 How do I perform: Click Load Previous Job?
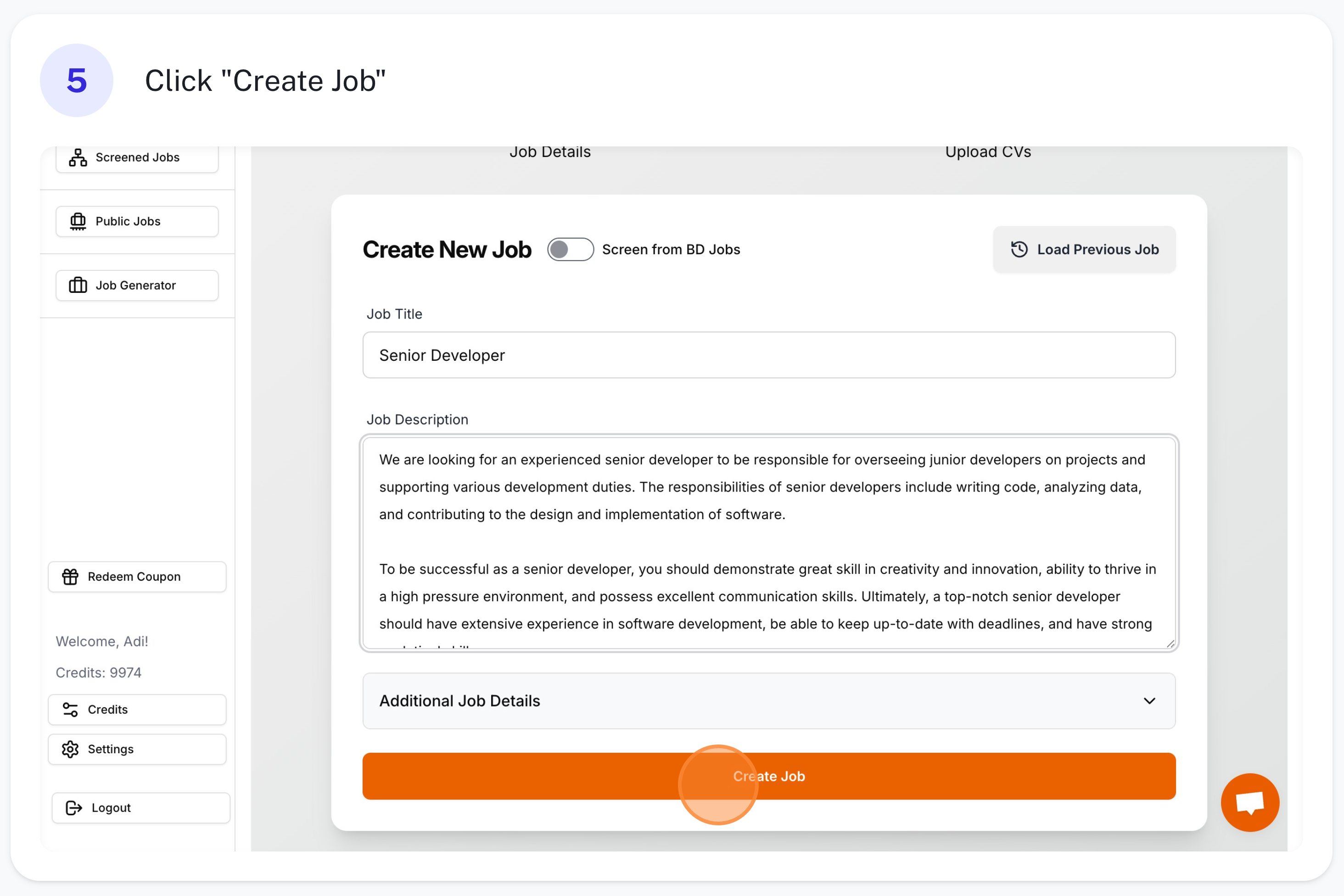coord(1083,249)
